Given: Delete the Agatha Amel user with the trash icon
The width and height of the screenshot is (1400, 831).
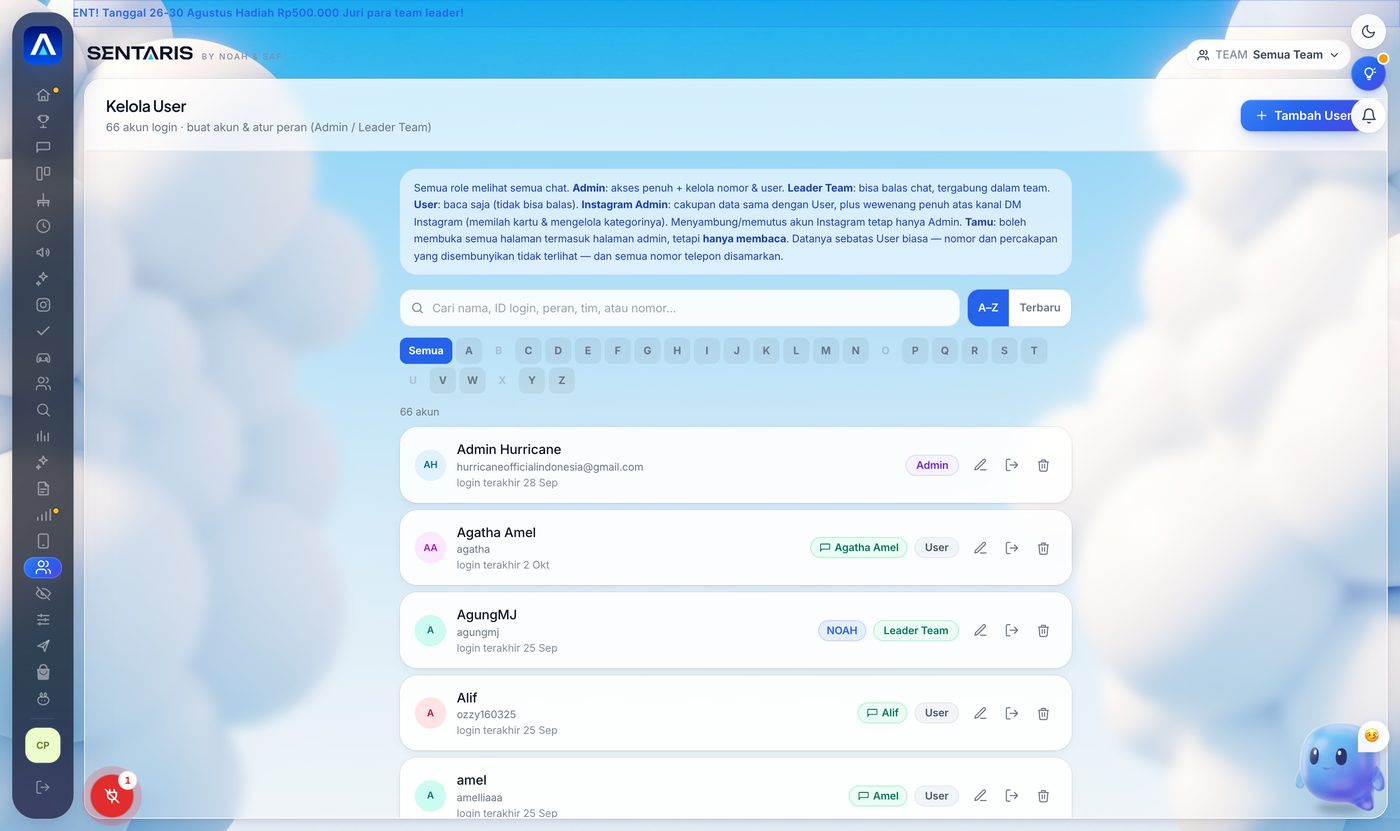Looking at the screenshot, I should coord(1043,548).
